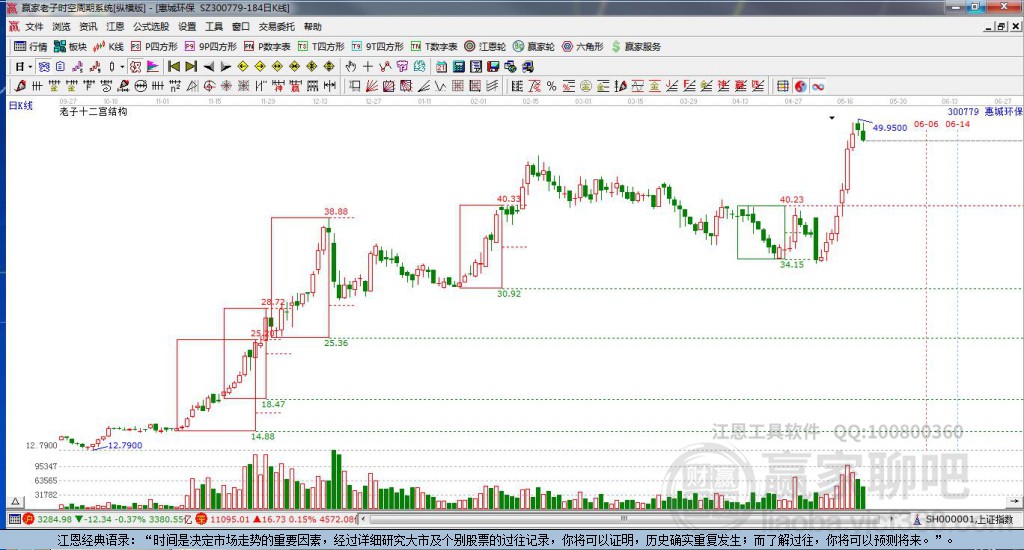
Task: Select the circled cycle-lines tool
Action: click(140, 86)
